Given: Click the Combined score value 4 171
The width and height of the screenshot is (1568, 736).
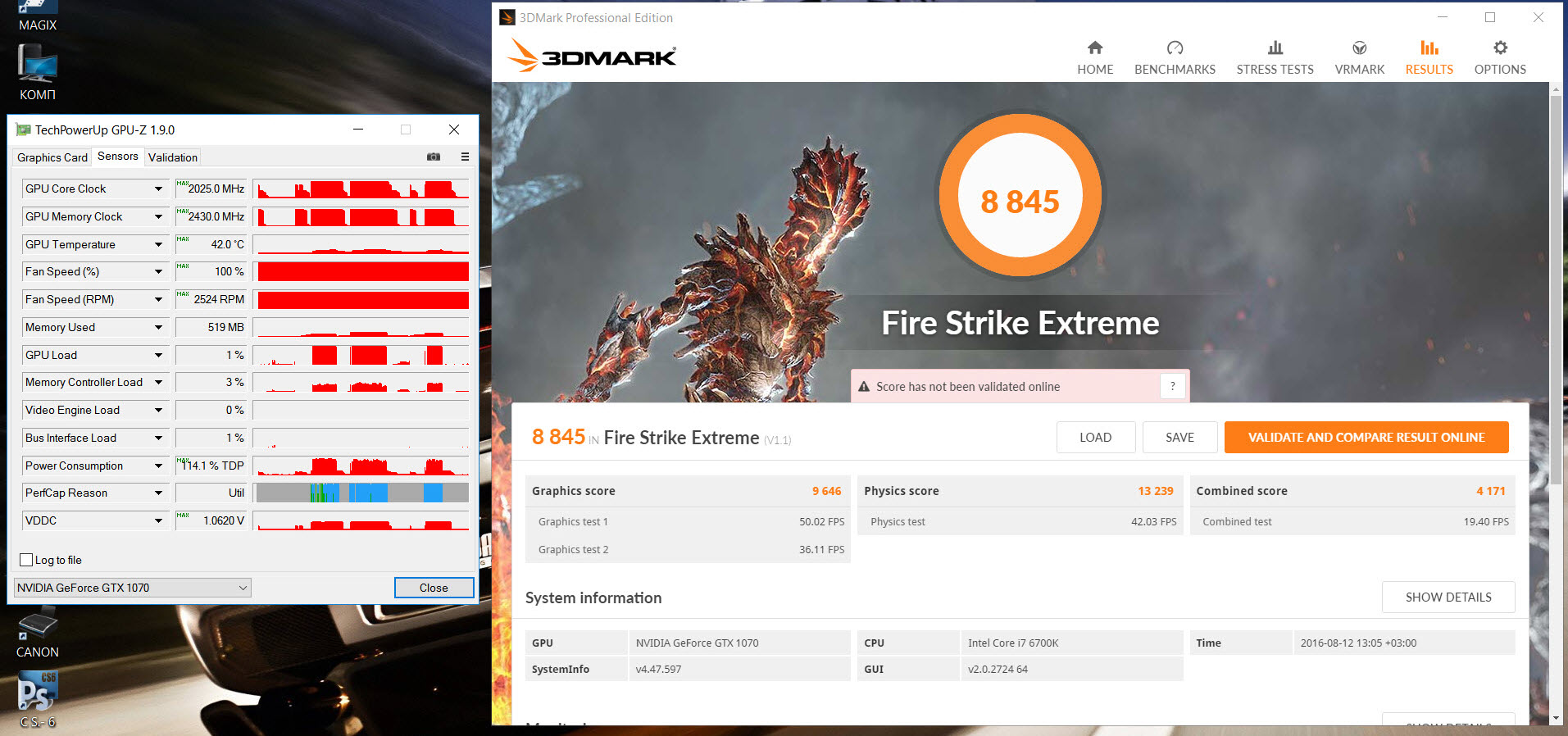Looking at the screenshot, I should coord(1491,491).
